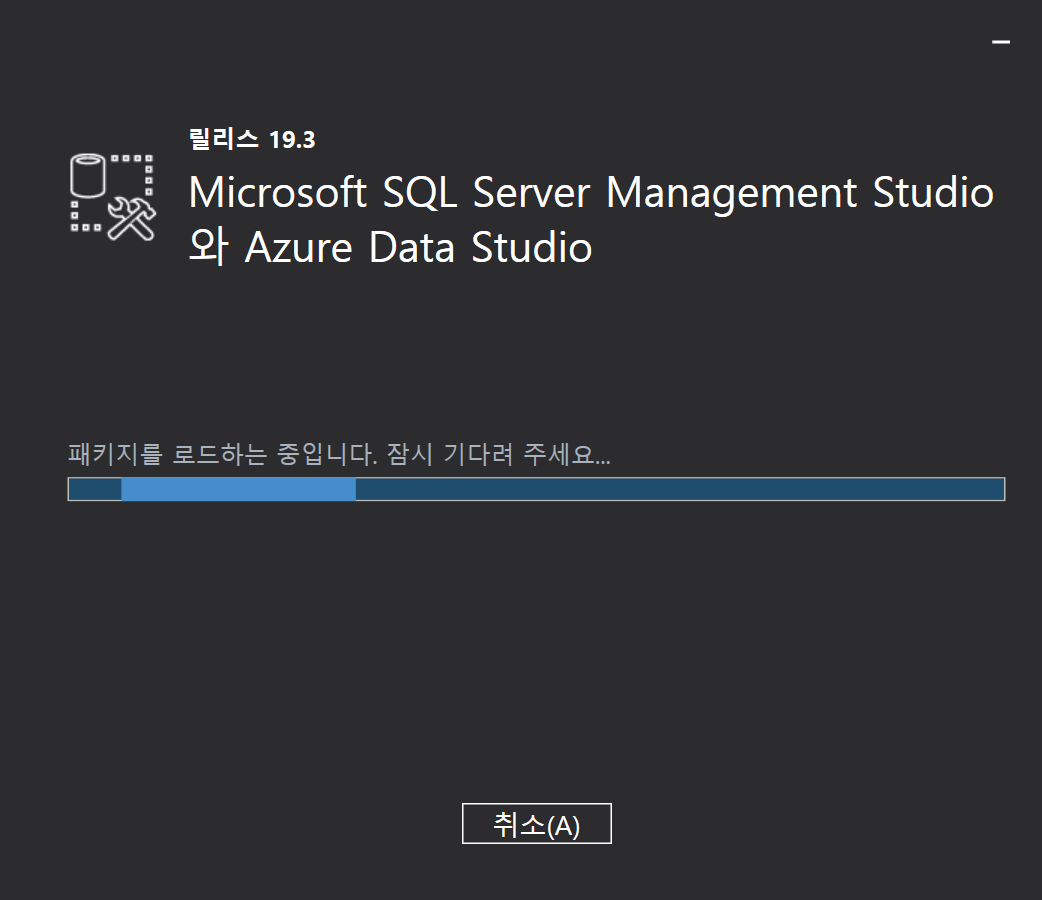Click the package loading progress bar
The width and height of the screenshot is (1042, 900).
point(536,489)
